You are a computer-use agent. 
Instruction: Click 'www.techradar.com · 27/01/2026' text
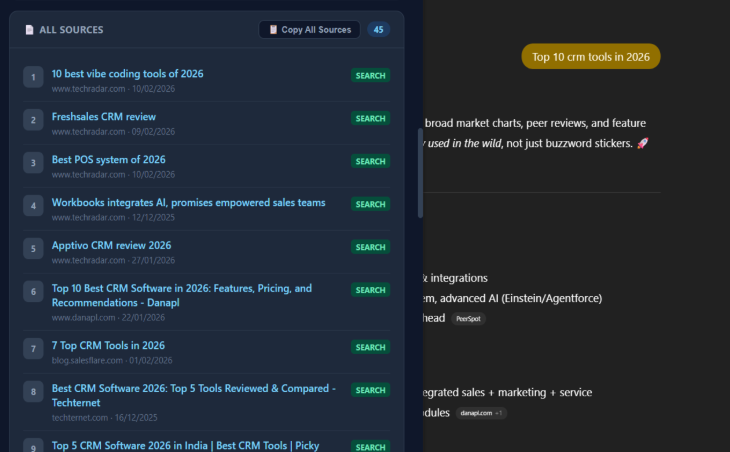coord(113,260)
